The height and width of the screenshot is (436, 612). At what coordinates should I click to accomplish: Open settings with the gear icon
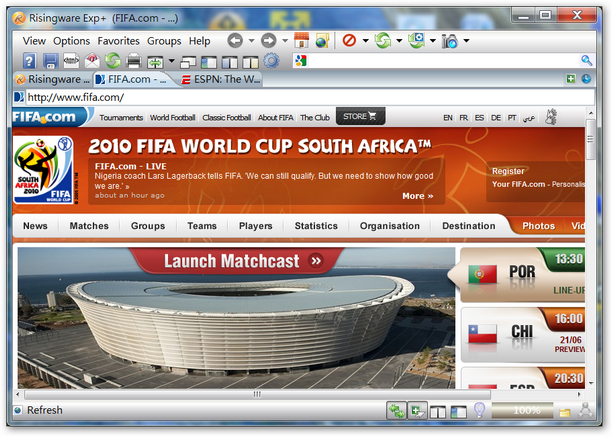(x=271, y=61)
